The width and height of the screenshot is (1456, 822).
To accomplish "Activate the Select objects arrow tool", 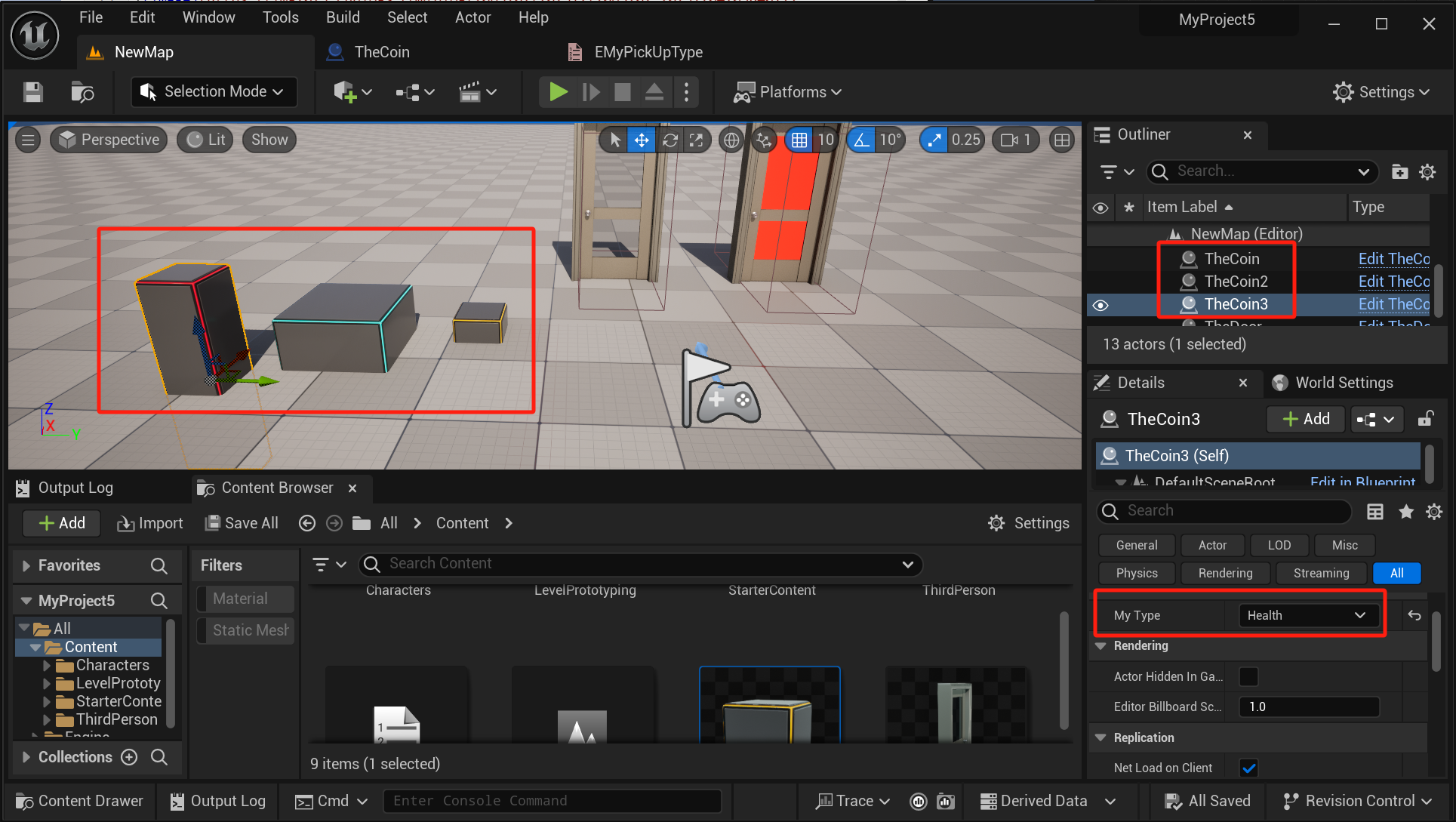I will tap(615, 140).
